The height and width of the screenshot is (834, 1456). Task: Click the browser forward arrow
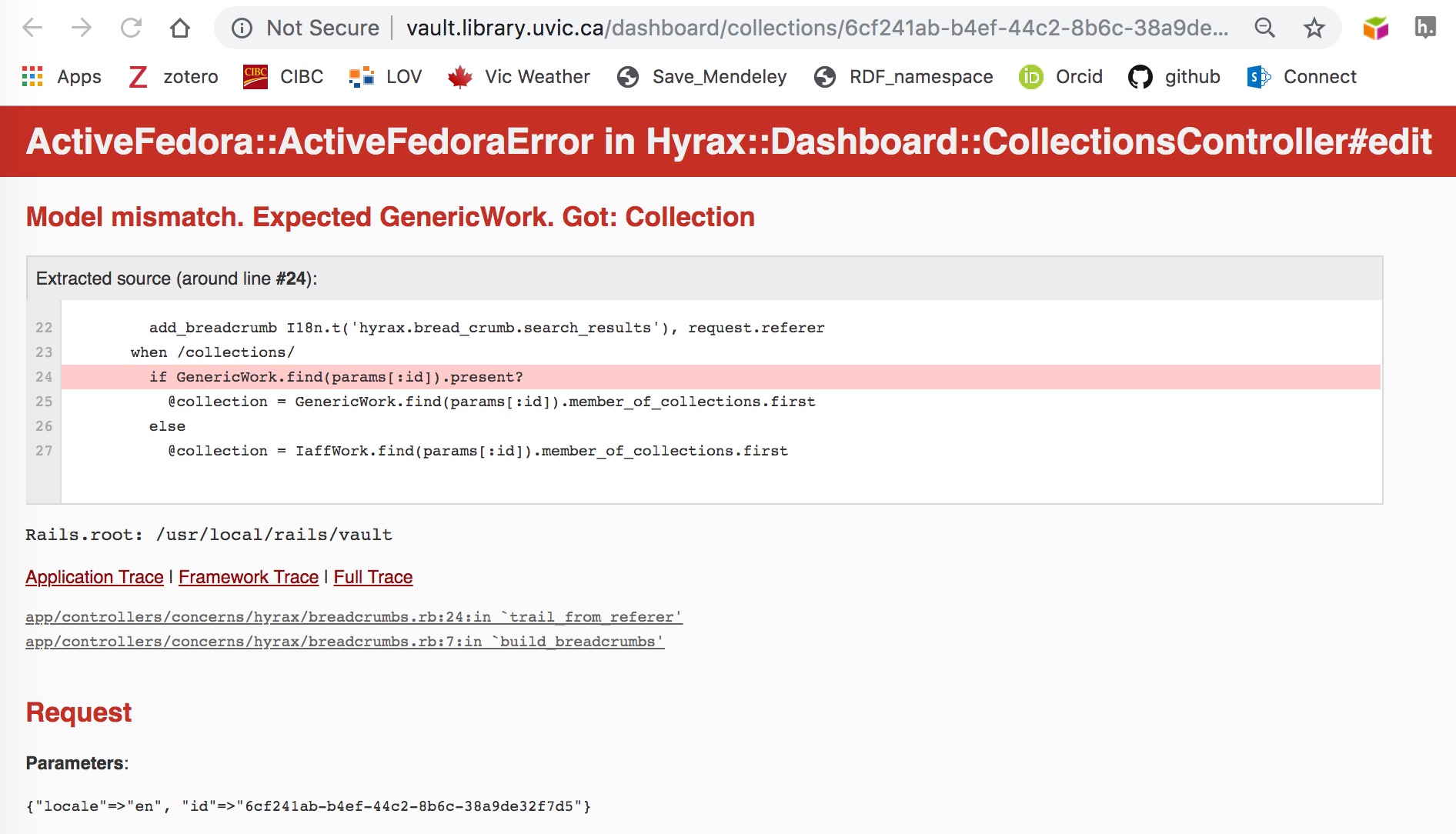tap(82, 28)
